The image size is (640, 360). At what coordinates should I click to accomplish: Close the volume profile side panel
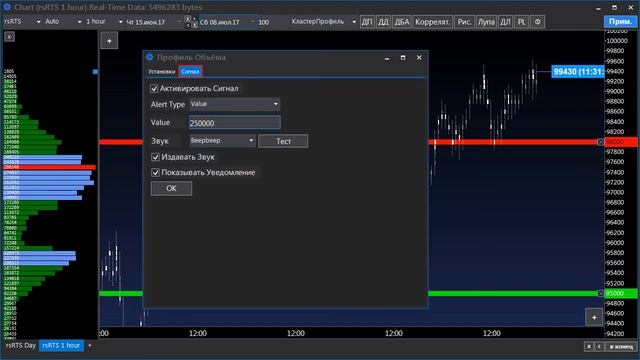coord(9,37)
